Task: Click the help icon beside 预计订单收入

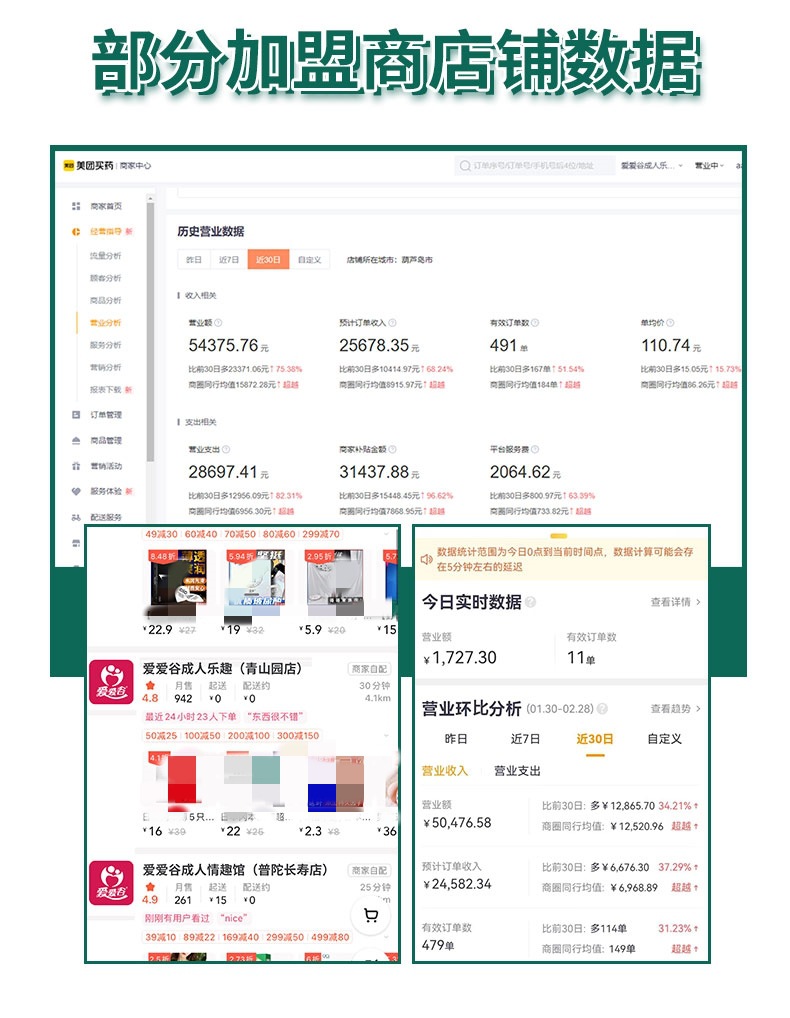Action: (392, 323)
